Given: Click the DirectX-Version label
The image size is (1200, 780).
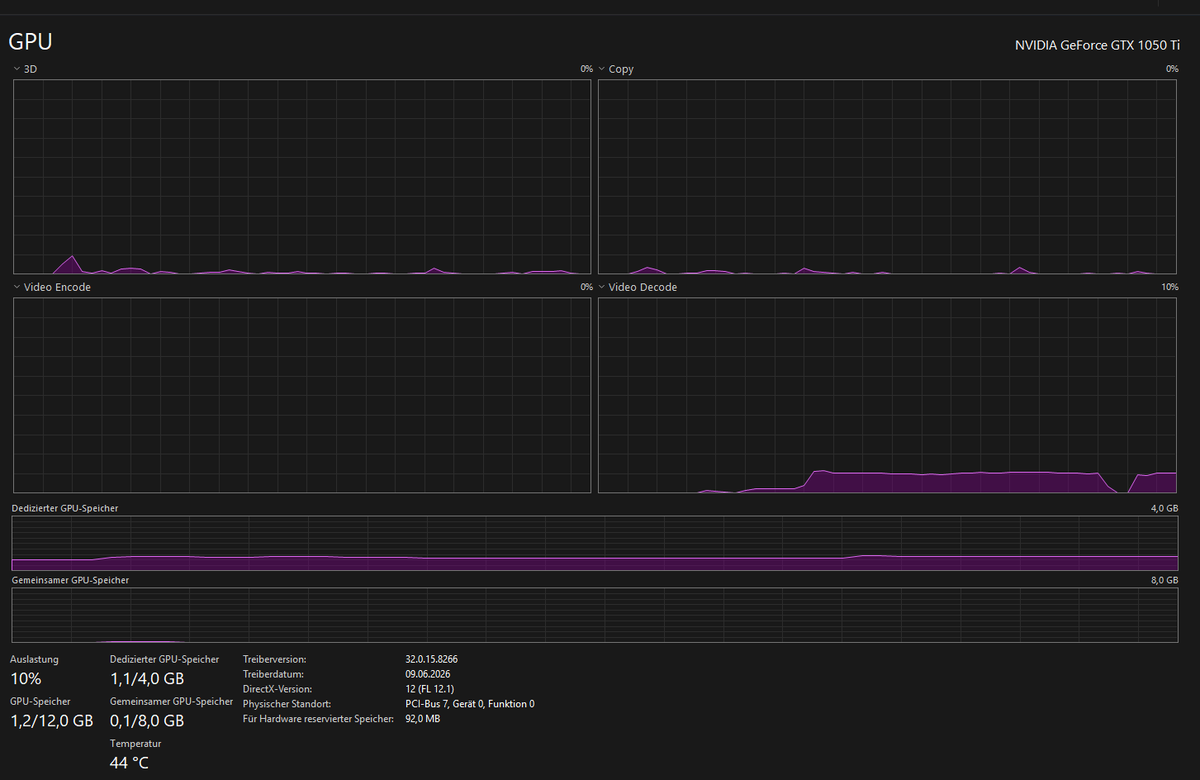Looking at the screenshot, I should pyautogui.click(x=278, y=689).
